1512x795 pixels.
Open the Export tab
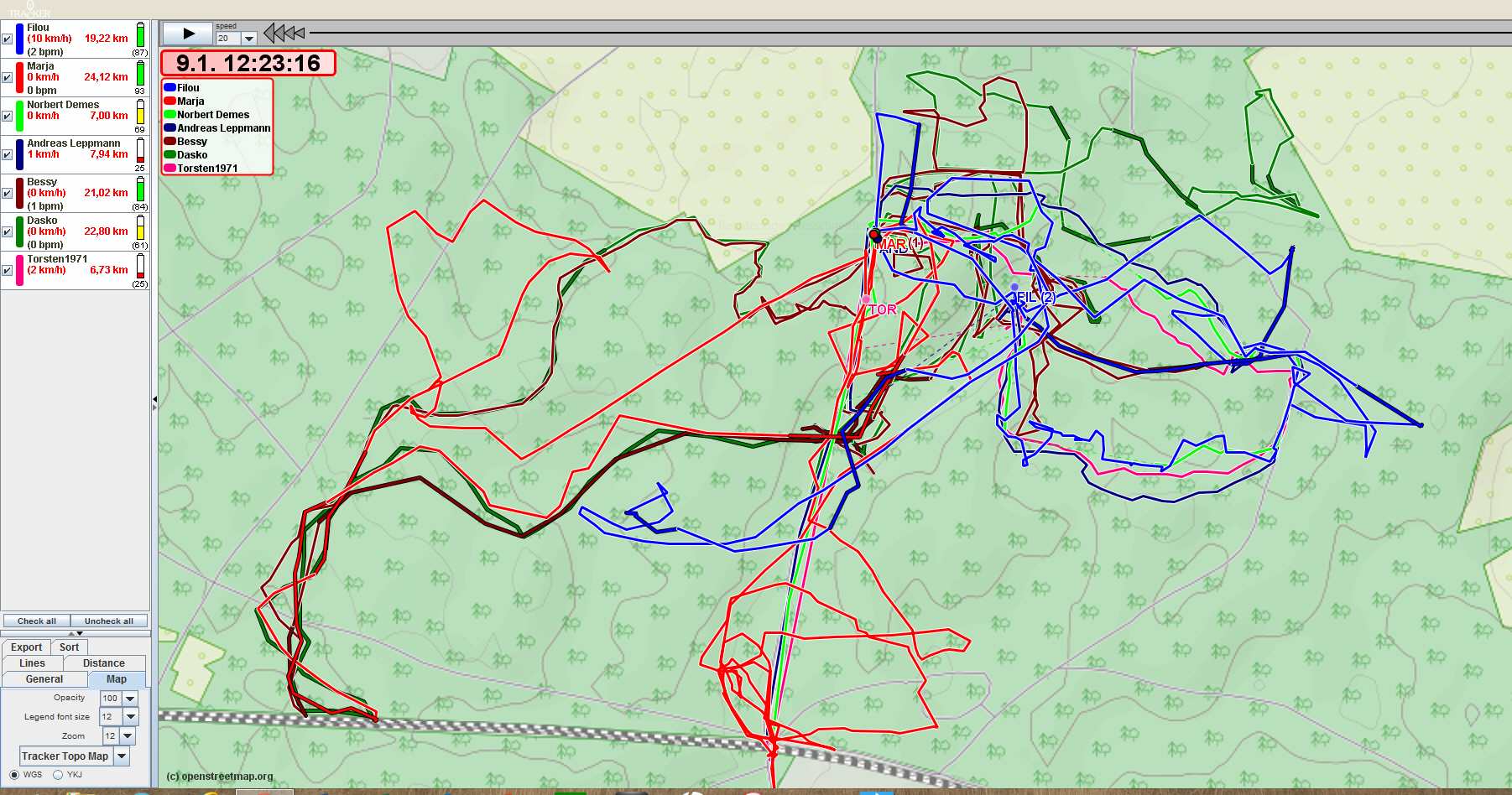[x=26, y=647]
